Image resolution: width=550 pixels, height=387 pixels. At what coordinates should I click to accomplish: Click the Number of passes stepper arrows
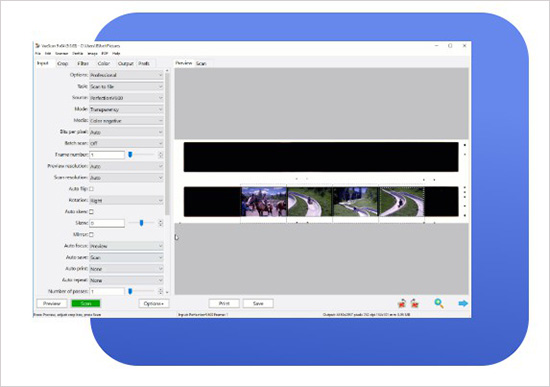(161, 291)
